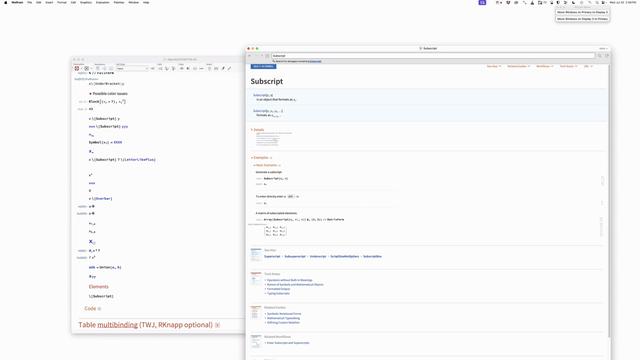Click the purple app icon in the menu bar

[482, 2]
